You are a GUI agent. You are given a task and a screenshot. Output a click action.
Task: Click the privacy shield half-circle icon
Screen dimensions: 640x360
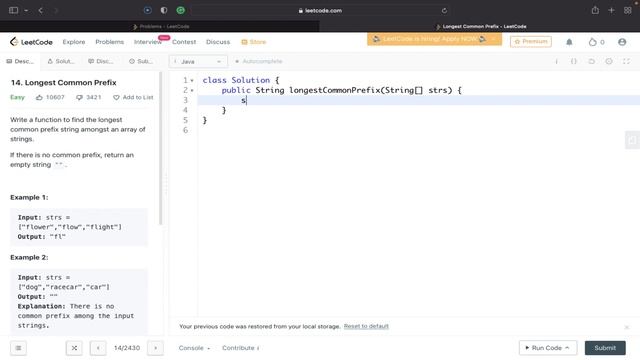click(x=164, y=10)
